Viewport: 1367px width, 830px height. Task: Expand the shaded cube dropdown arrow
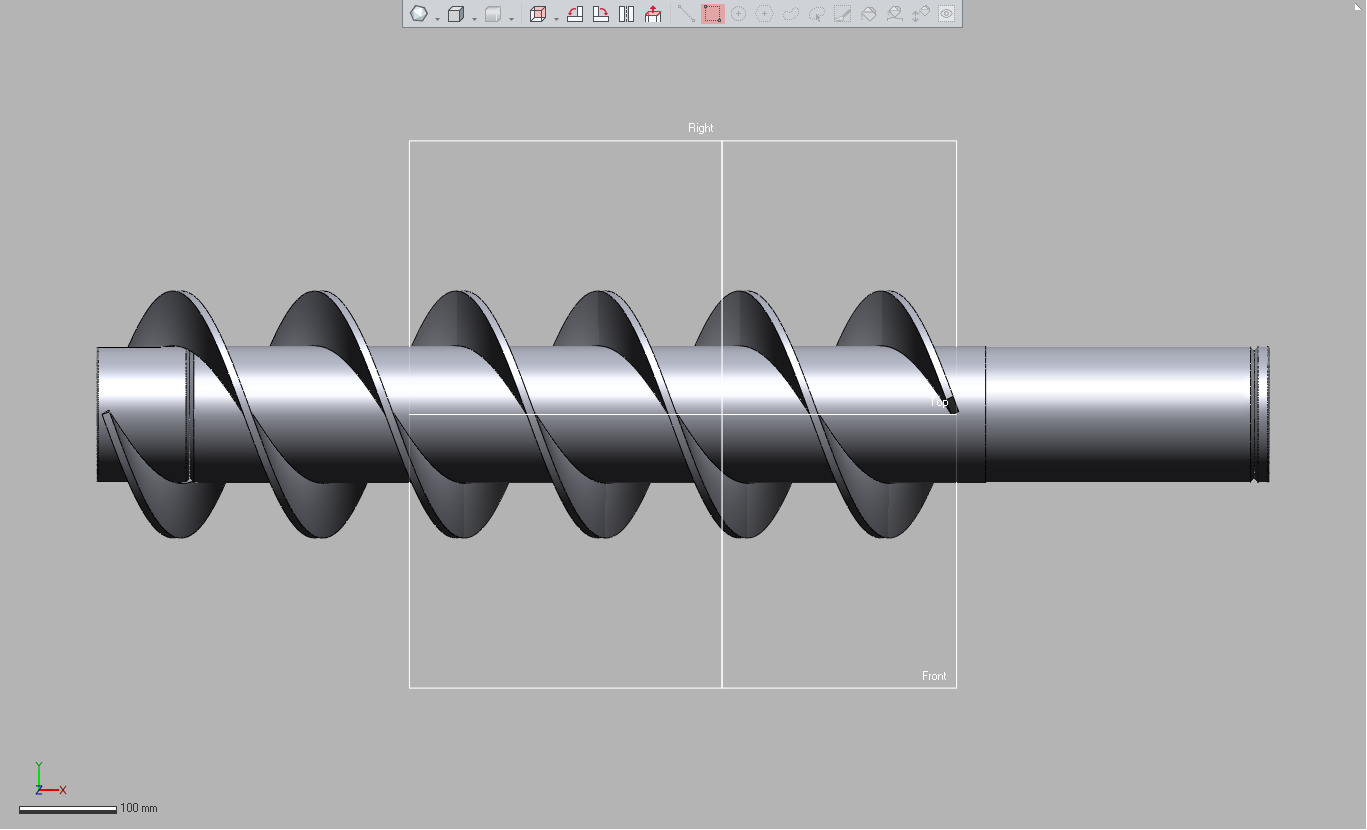[512, 19]
